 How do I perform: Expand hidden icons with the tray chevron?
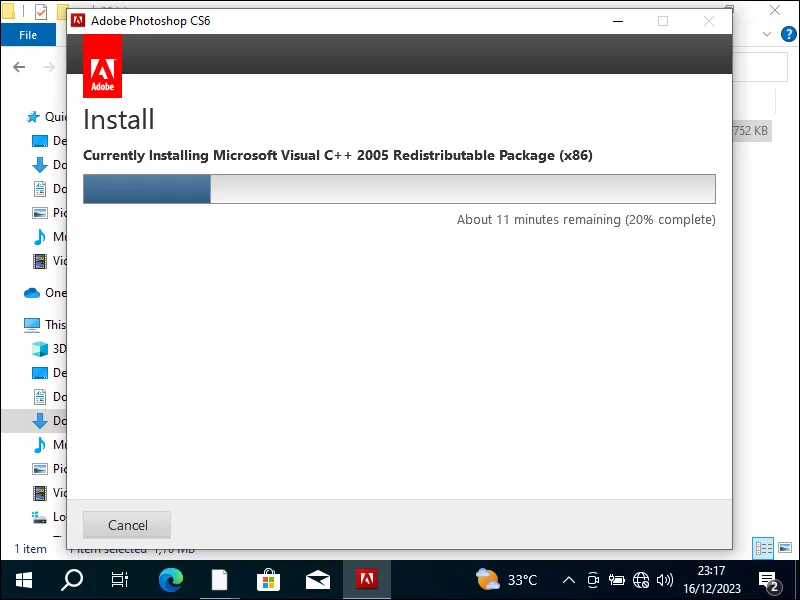[568, 578]
